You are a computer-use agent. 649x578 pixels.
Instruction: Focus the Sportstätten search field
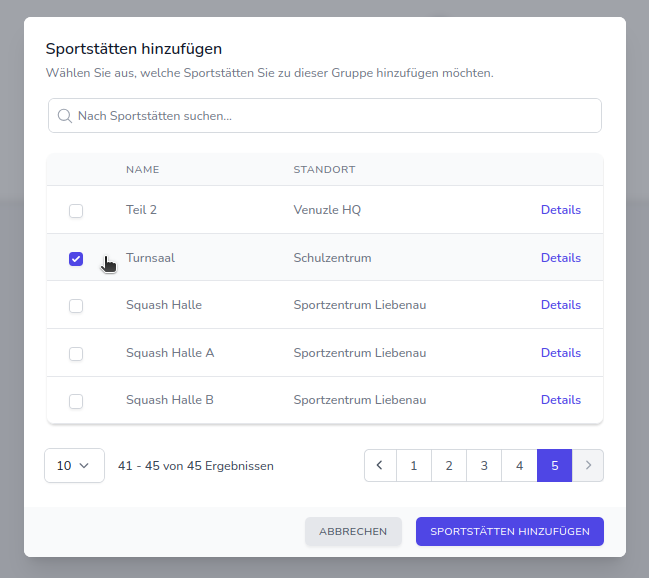[x=335, y=116]
